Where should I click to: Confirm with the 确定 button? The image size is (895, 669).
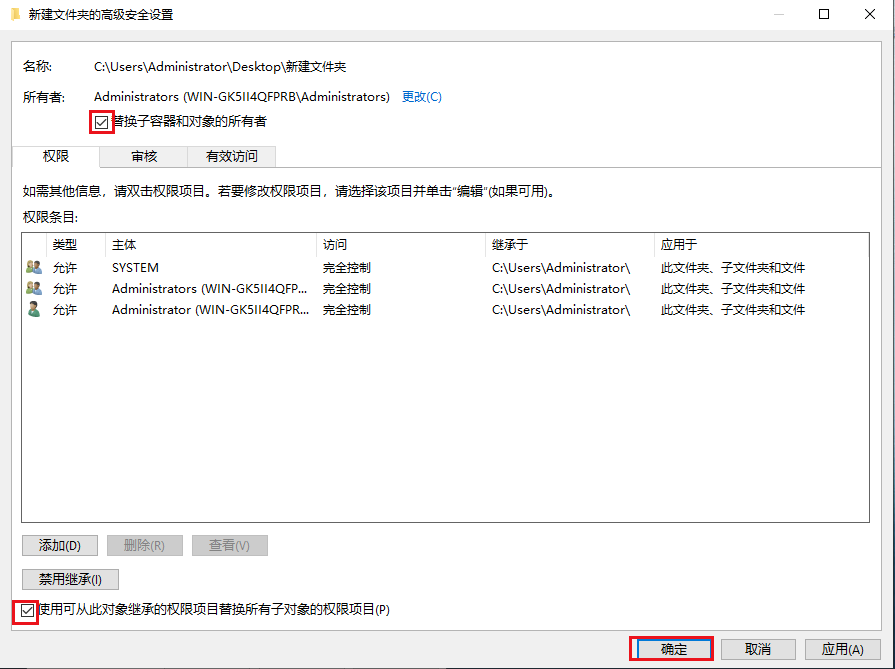click(673, 649)
